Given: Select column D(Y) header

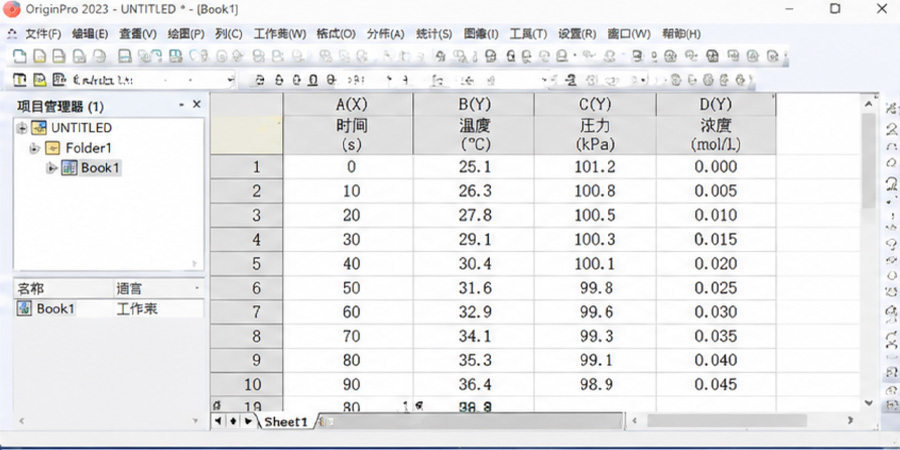Looking at the screenshot, I should (716, 104).
